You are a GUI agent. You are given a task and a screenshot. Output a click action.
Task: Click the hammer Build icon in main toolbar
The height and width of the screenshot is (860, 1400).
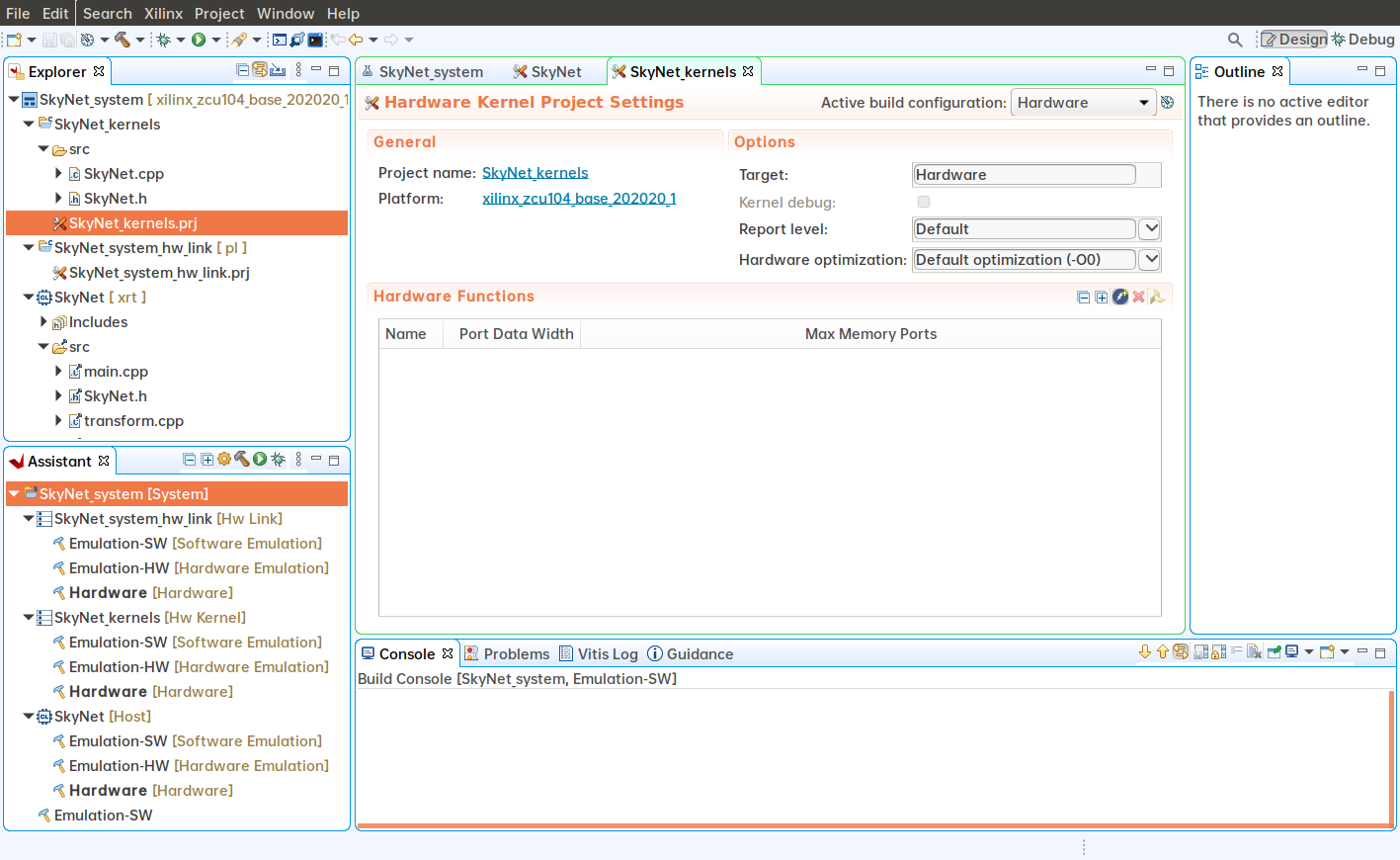[123, 40]
